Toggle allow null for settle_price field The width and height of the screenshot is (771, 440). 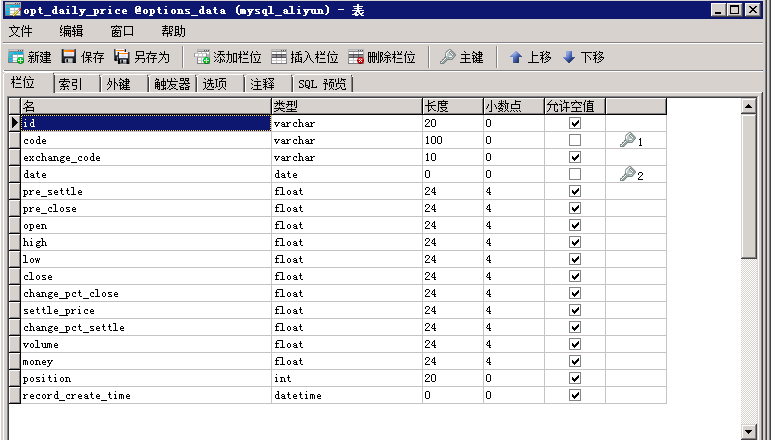[x=575, y=310]
